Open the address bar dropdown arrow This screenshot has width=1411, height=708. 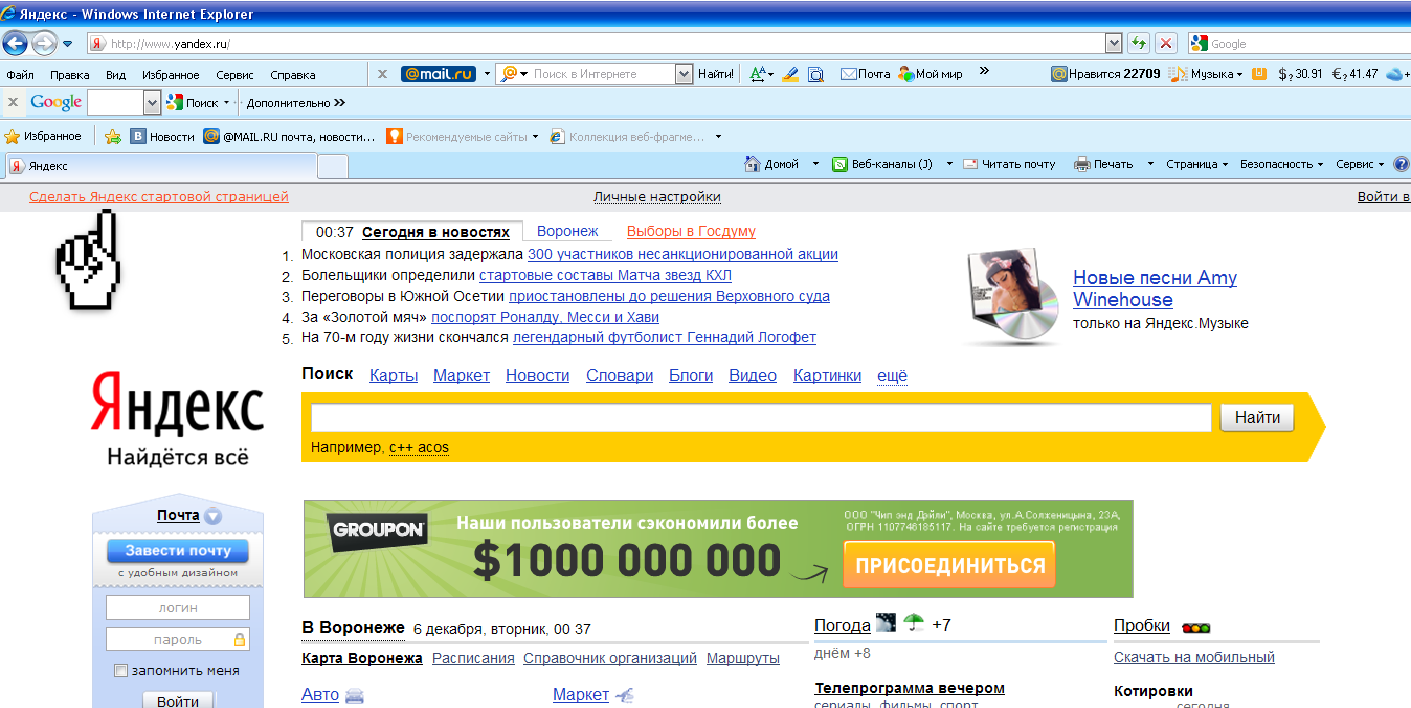coord(1113,43)
